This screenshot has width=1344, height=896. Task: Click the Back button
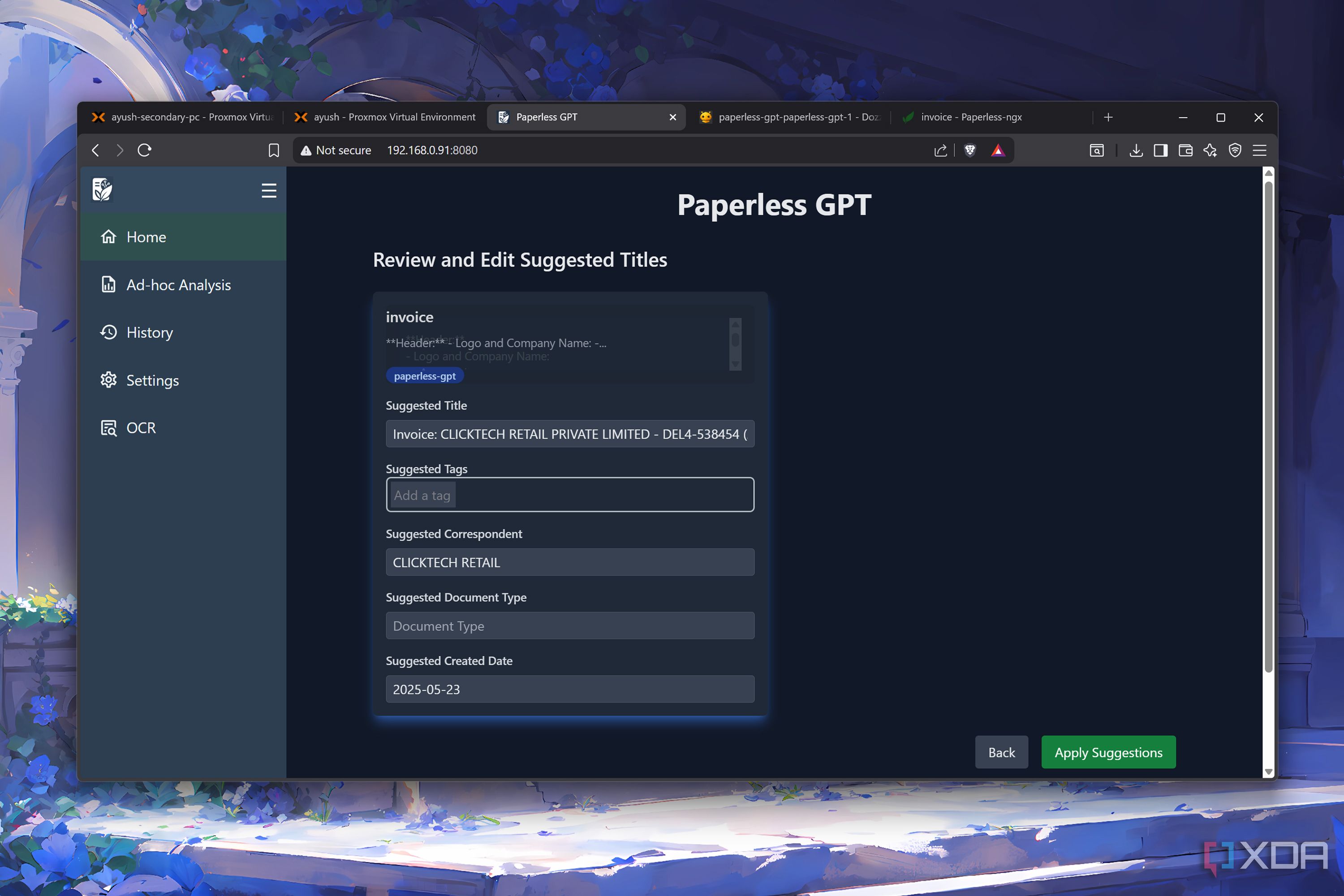pyautogui.click(x=1001, y=752)
